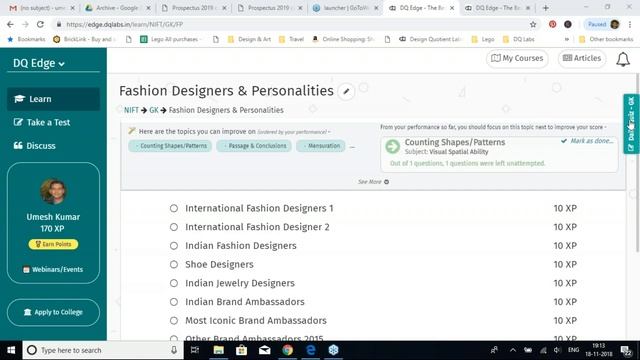Select the Indian Fashion Designers radio button

click(x=174, y=246)
